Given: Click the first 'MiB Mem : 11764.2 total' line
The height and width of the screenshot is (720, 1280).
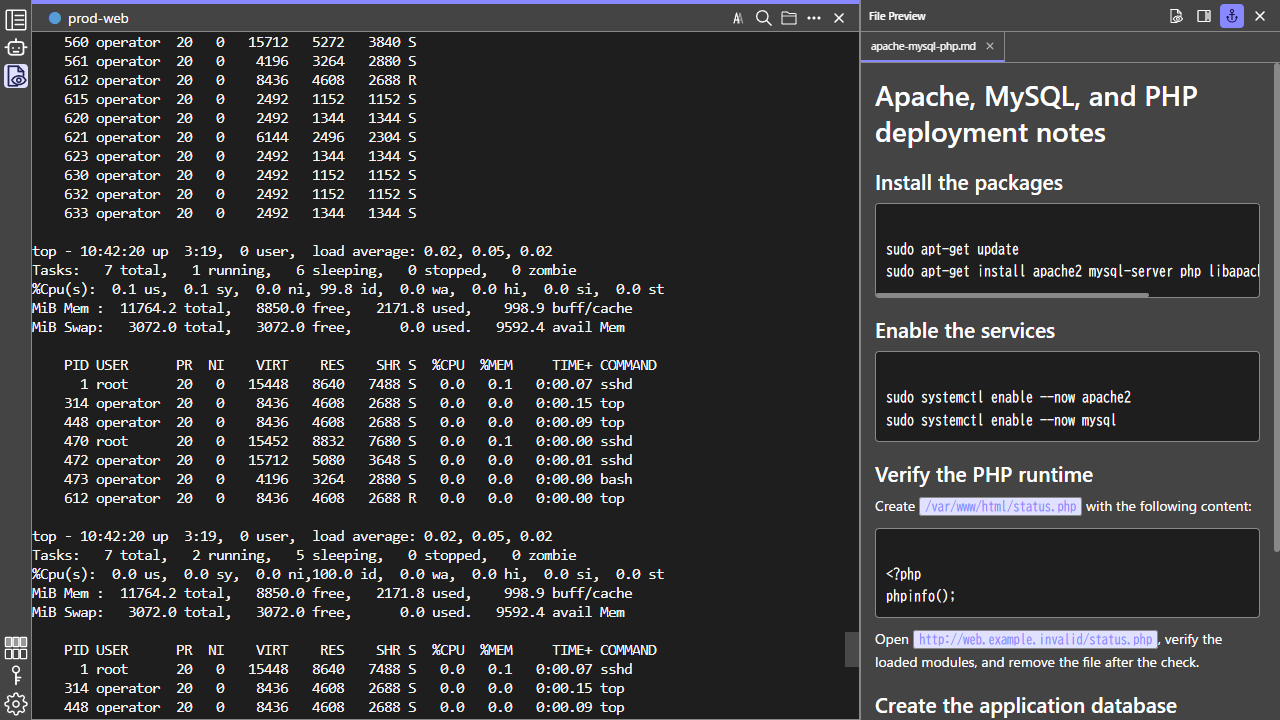Looking at the screenshot, I should click(332, 308).
